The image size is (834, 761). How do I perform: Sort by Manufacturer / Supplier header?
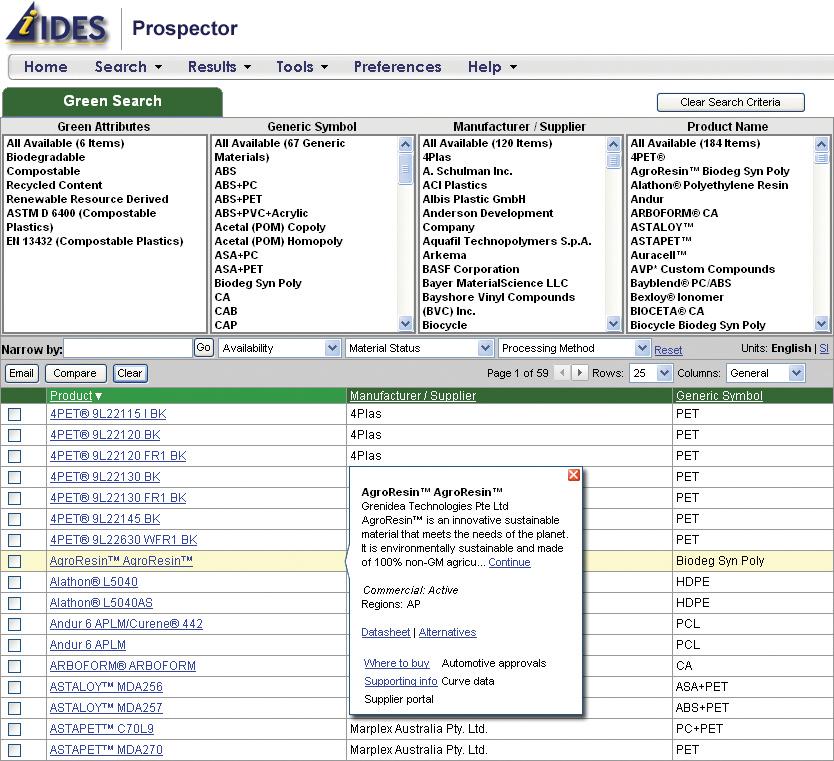[413, 396]
